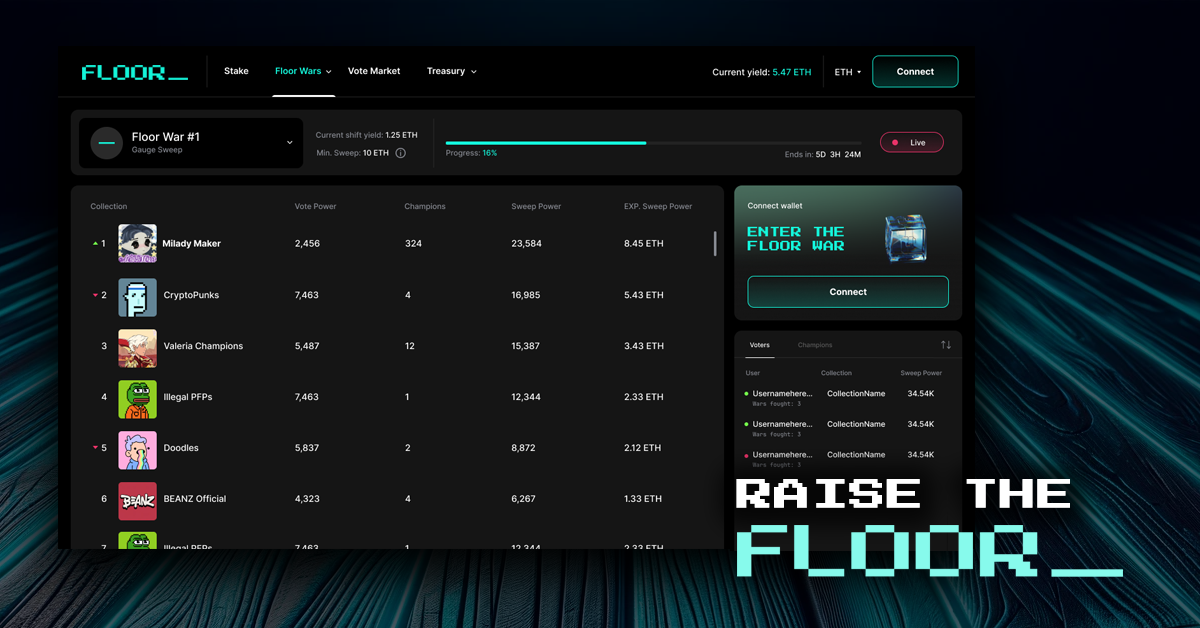Click the Floor War progress bar

point(653,143)
